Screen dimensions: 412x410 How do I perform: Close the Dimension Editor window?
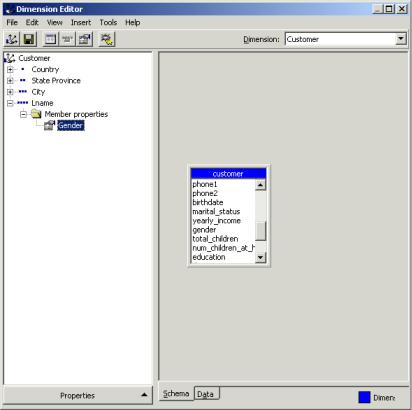click(402, 9)
